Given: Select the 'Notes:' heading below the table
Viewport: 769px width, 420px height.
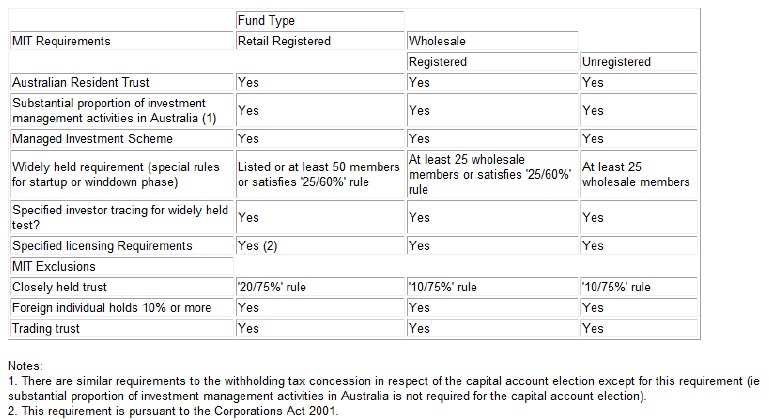Looking at the screenshot, I should coord(26,366).
